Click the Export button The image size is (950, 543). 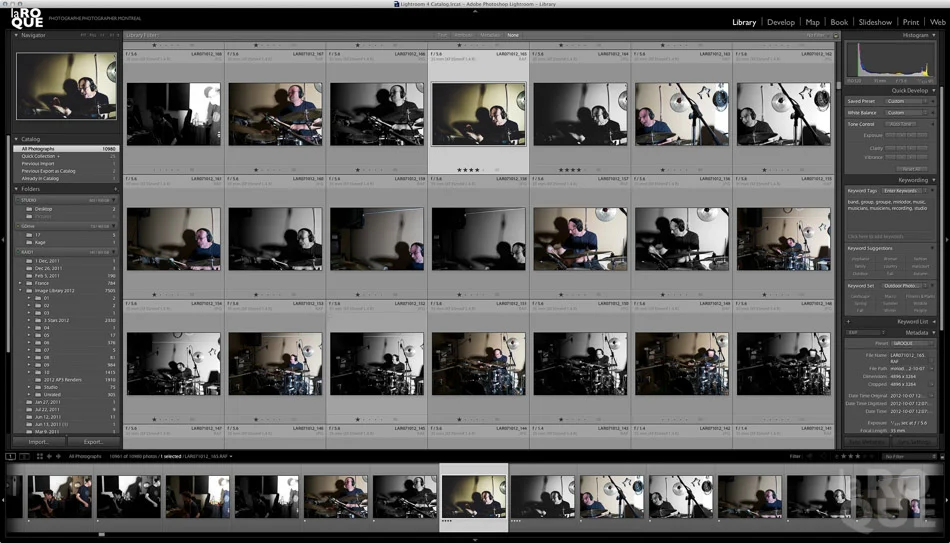(x=93, y=442)
